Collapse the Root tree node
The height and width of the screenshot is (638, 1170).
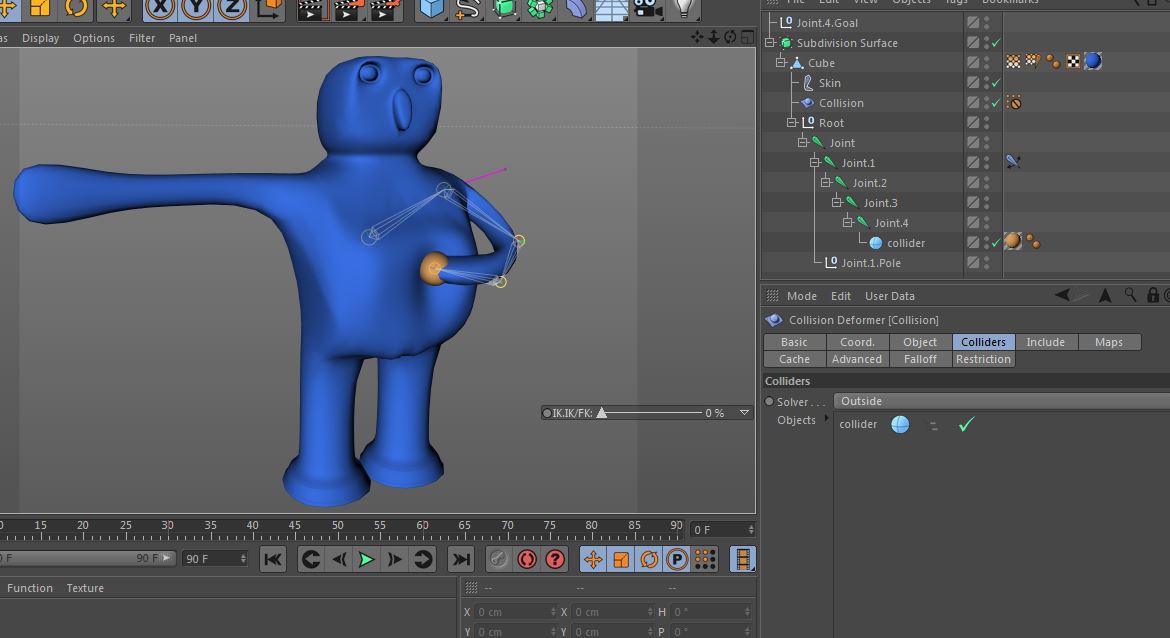coord(792,122)
